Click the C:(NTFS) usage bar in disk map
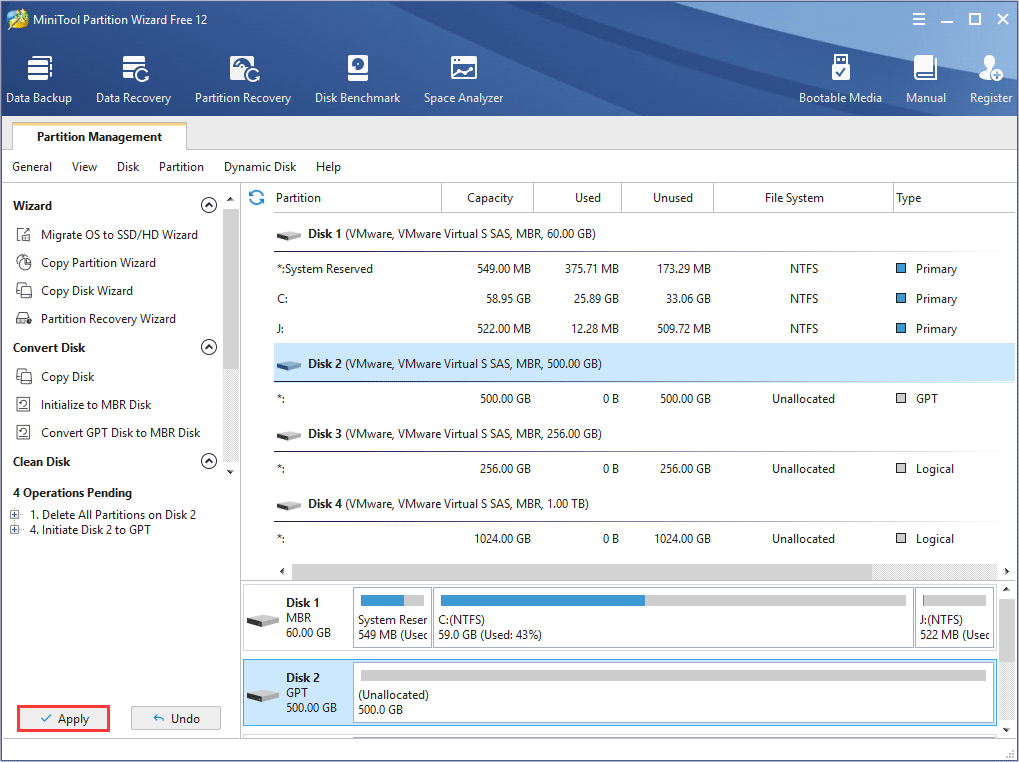The width and height of the screenshot is (1019, 762). pyautogui.click(x=673, y=601)
